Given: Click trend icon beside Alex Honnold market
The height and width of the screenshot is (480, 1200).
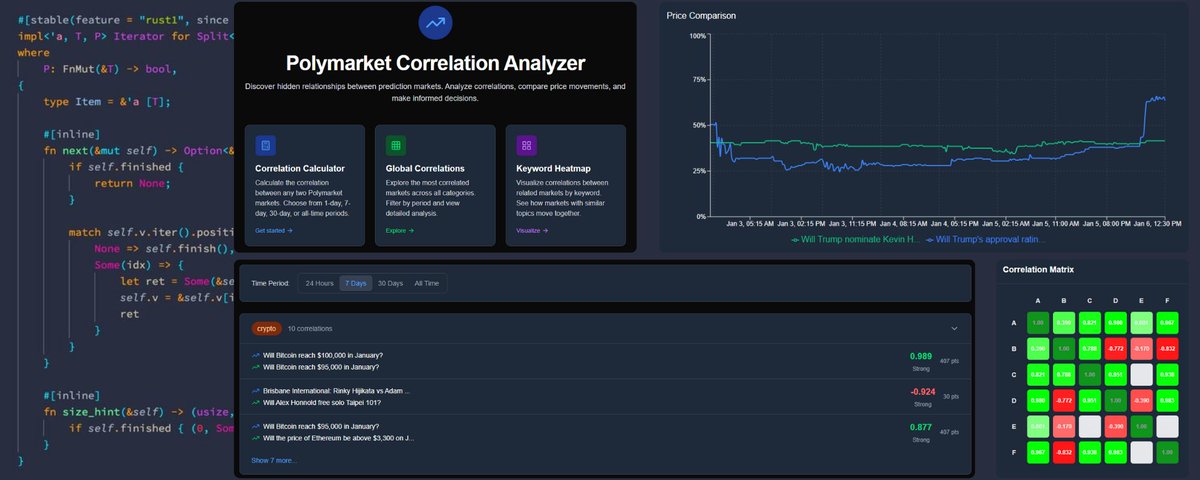Looking at the screenshot, I should click(x=256, y=402).
